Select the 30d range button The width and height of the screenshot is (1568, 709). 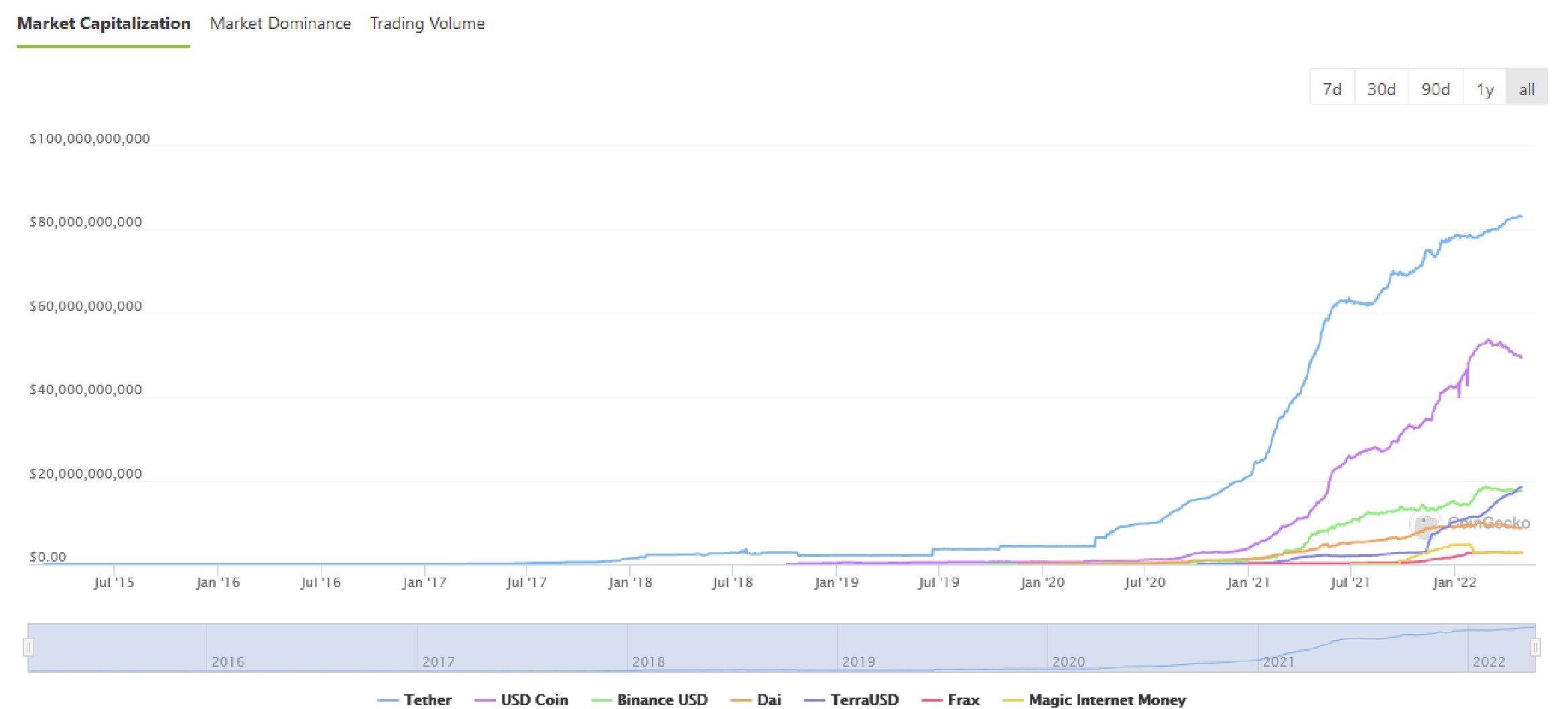coord(1380,88)
